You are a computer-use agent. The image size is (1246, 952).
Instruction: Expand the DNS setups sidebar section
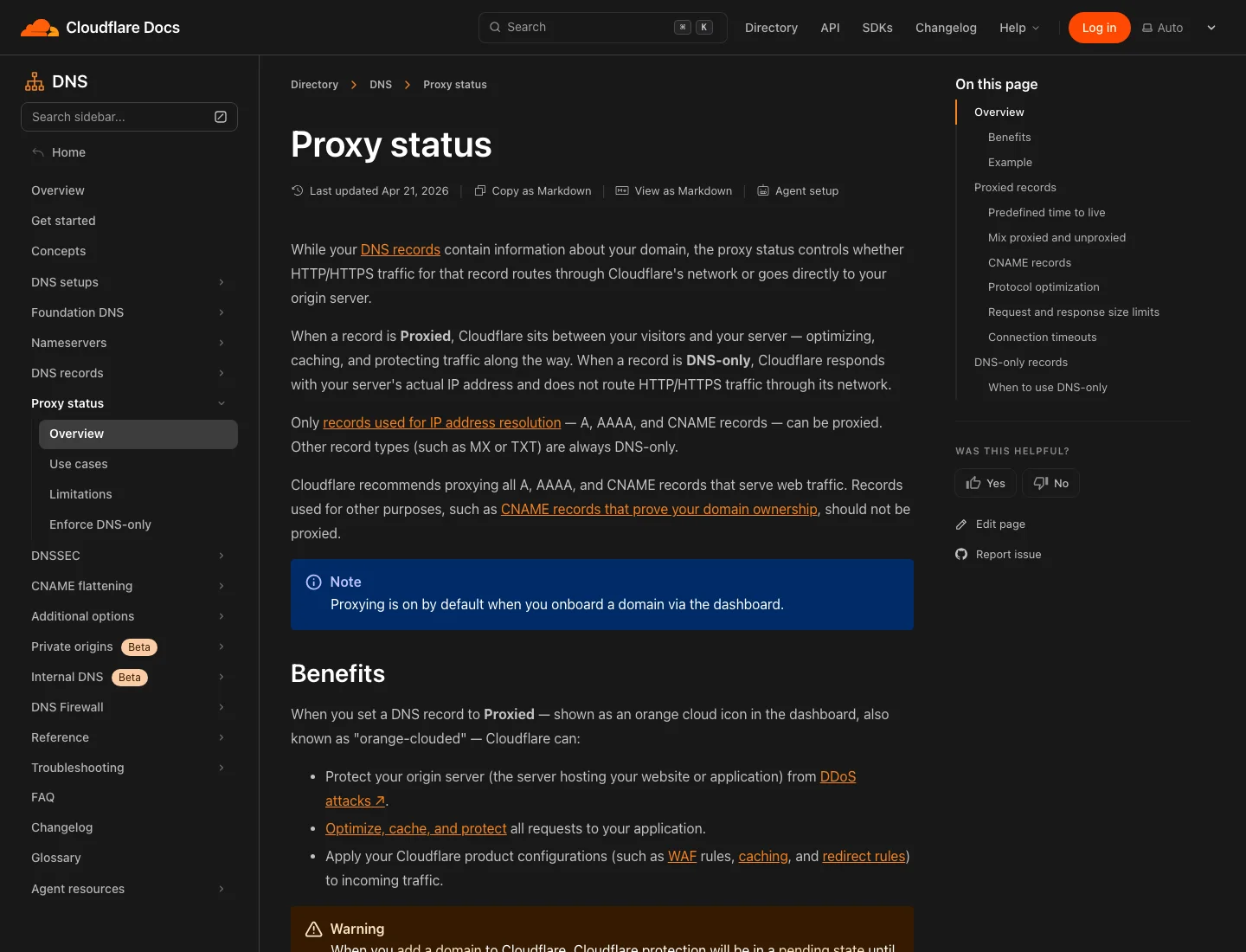222,282
